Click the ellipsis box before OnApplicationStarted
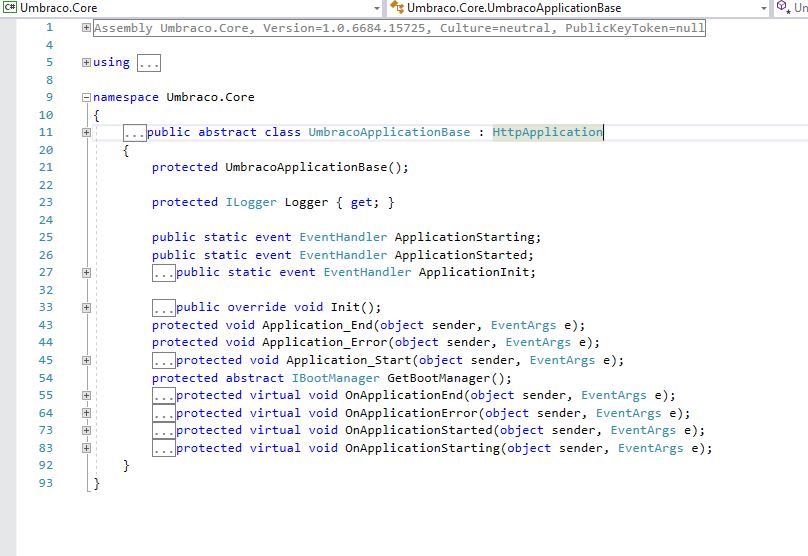 164,431
